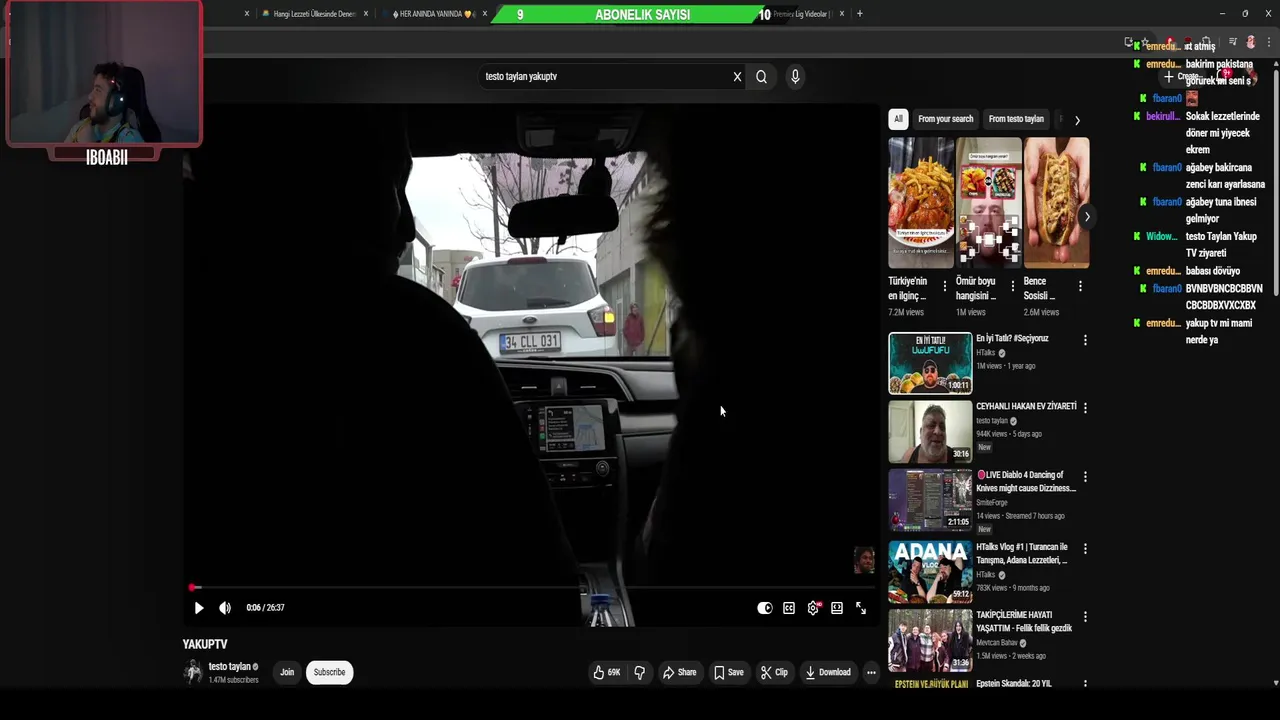Open the player settings gear
This screenshot has width=1280, height=720.
click(x=813, y=608)
